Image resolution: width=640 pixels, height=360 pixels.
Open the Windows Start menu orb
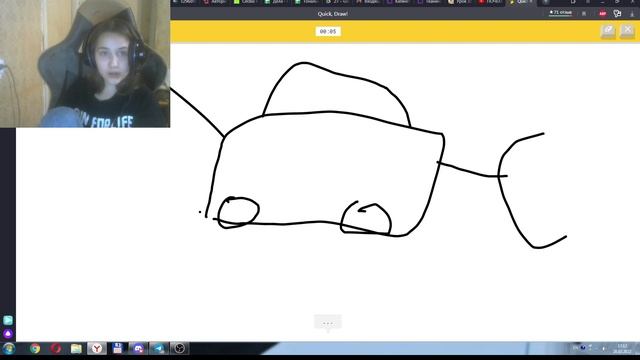(9, 349)
